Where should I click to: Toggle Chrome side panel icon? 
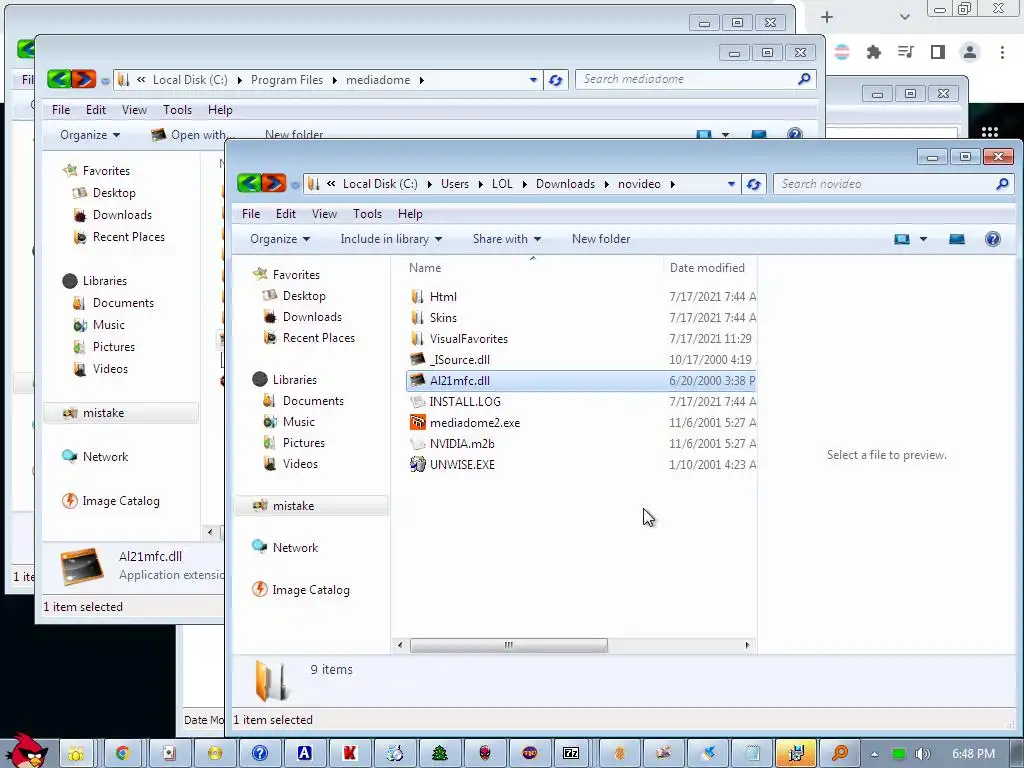(x=938, y=52)
